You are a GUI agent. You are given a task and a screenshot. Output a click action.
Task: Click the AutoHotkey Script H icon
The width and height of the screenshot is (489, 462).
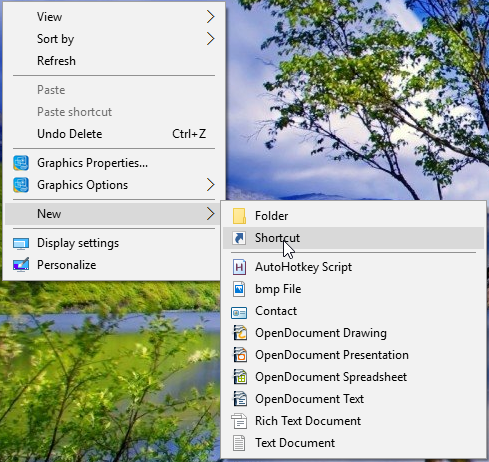point(239,267)
